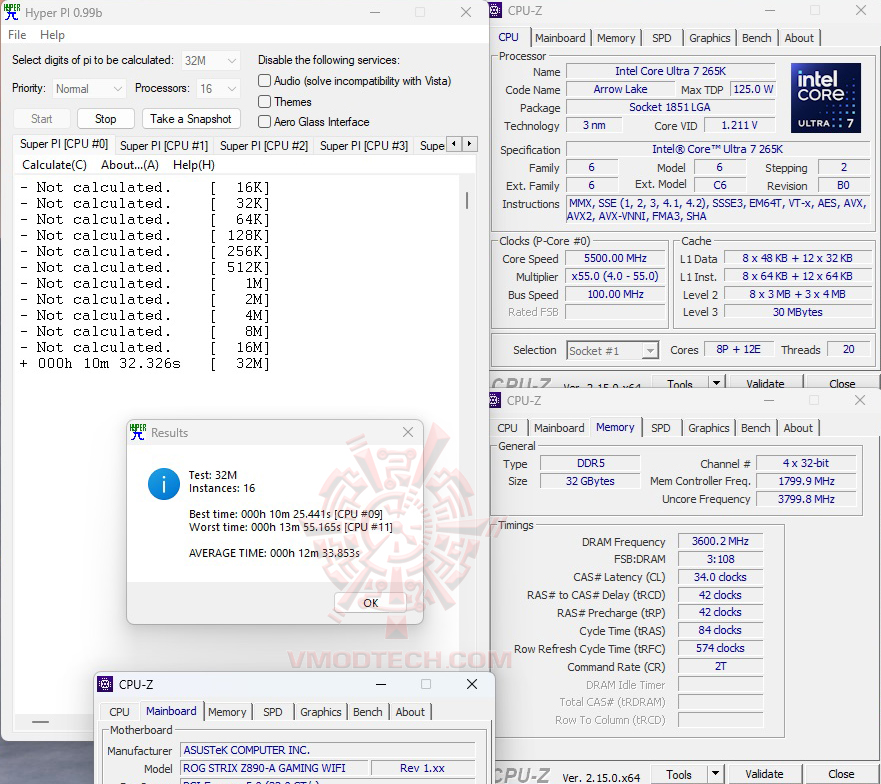Screen dimensions: 881x784
Task: Click the CPU-Z icon on the Memory window
Action: 494,400
